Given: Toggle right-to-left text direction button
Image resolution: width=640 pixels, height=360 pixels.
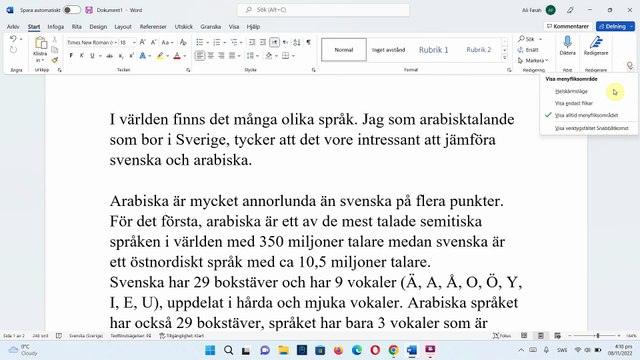Looking at the screenshot, I should tap(285, 42).
